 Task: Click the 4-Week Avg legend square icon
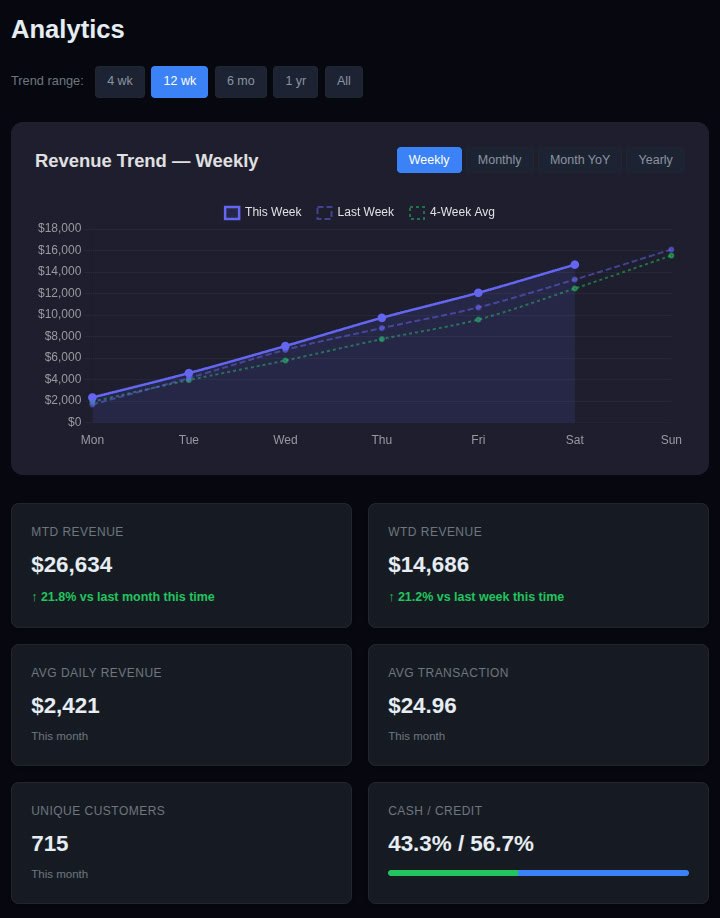[x=418, y=212]
